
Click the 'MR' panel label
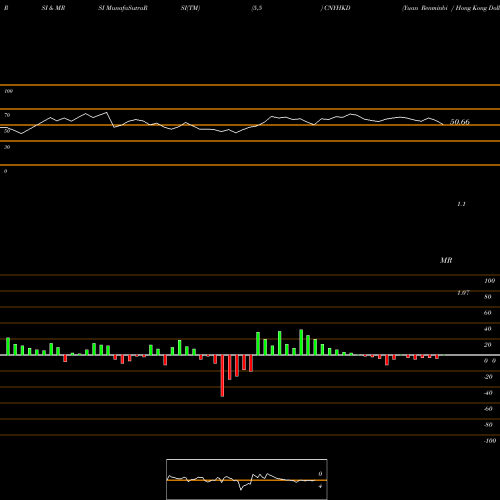point(446,260)
